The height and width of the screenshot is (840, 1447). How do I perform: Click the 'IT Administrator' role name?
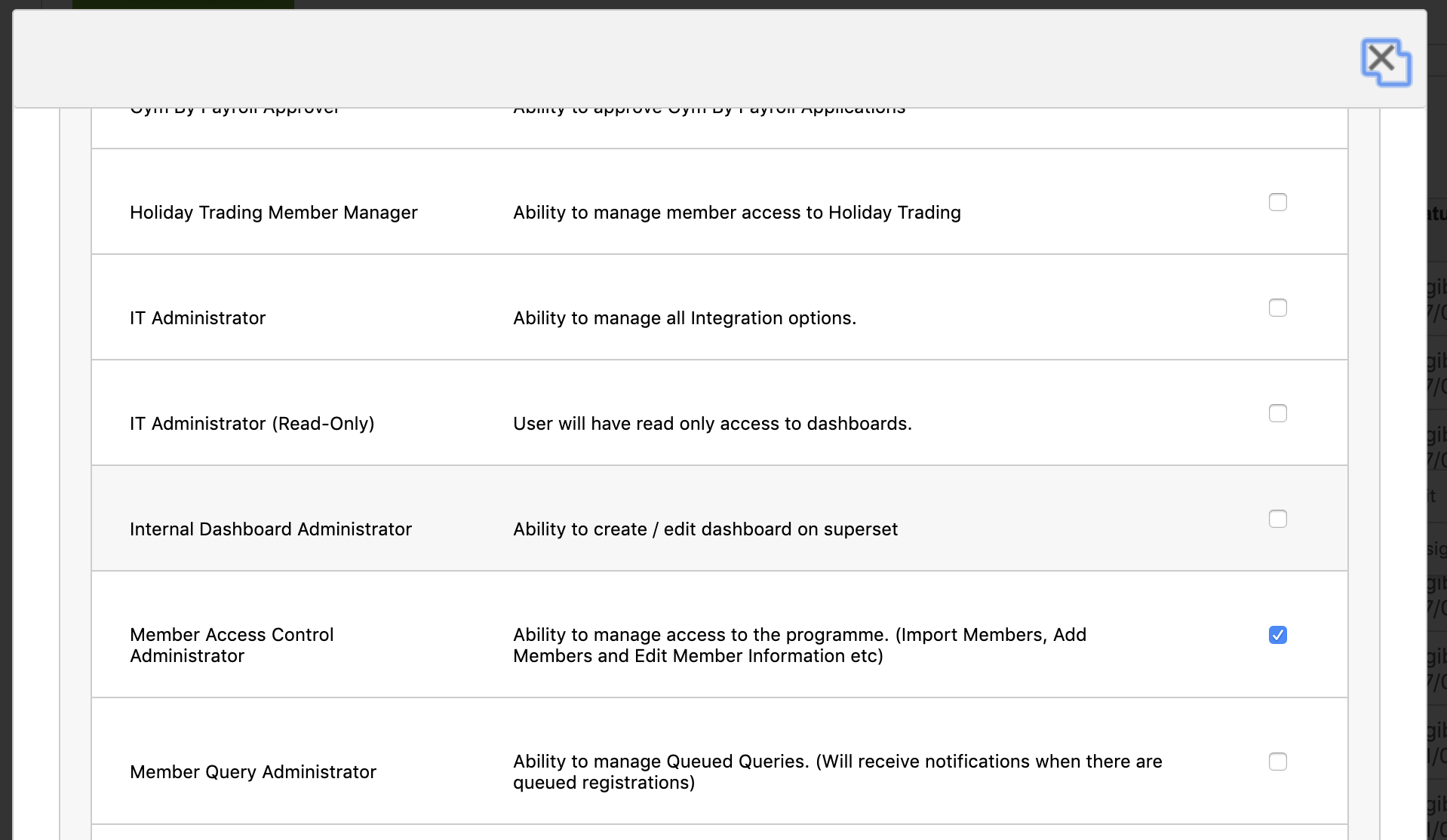198,318
